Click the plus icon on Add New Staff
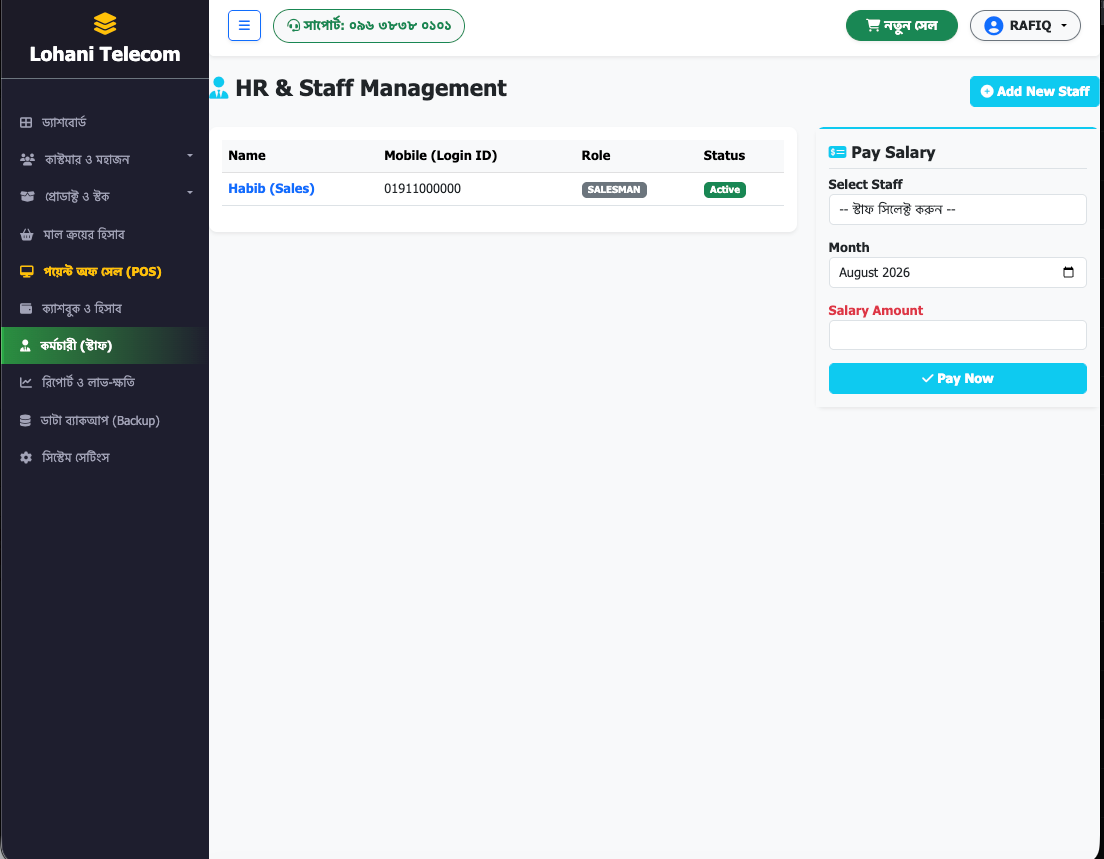The height and width of the screenshot is (859, 1104). pos(986,92)
